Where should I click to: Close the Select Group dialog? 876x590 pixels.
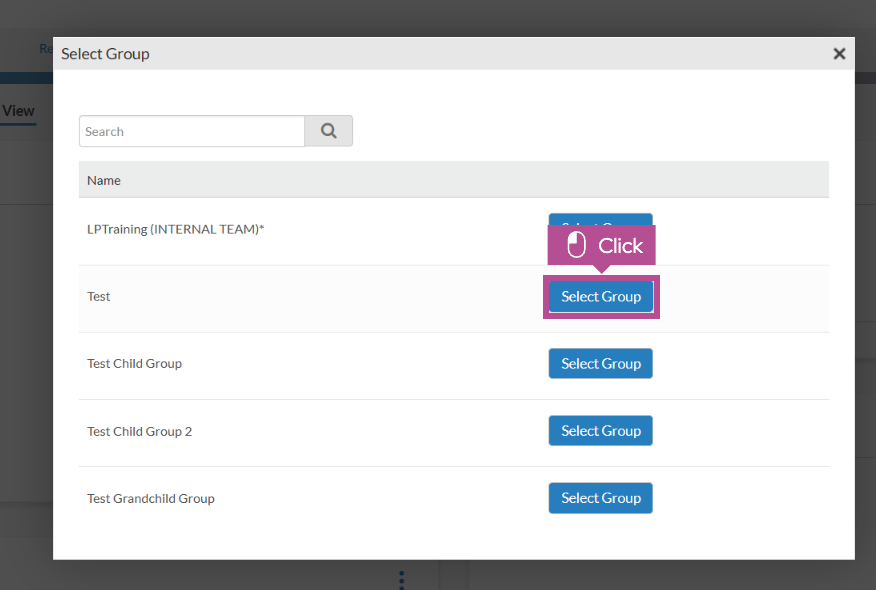(x=839, y=54)
